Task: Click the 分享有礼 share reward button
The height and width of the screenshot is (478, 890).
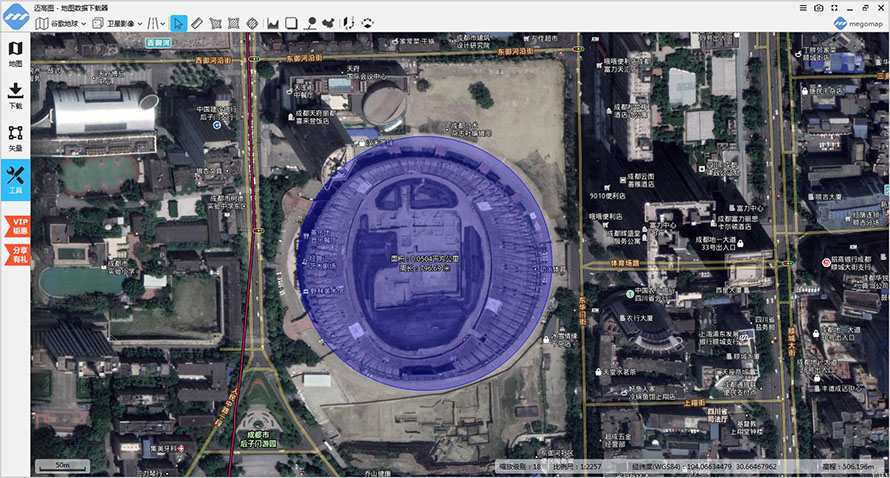Action: click(17, 254)
